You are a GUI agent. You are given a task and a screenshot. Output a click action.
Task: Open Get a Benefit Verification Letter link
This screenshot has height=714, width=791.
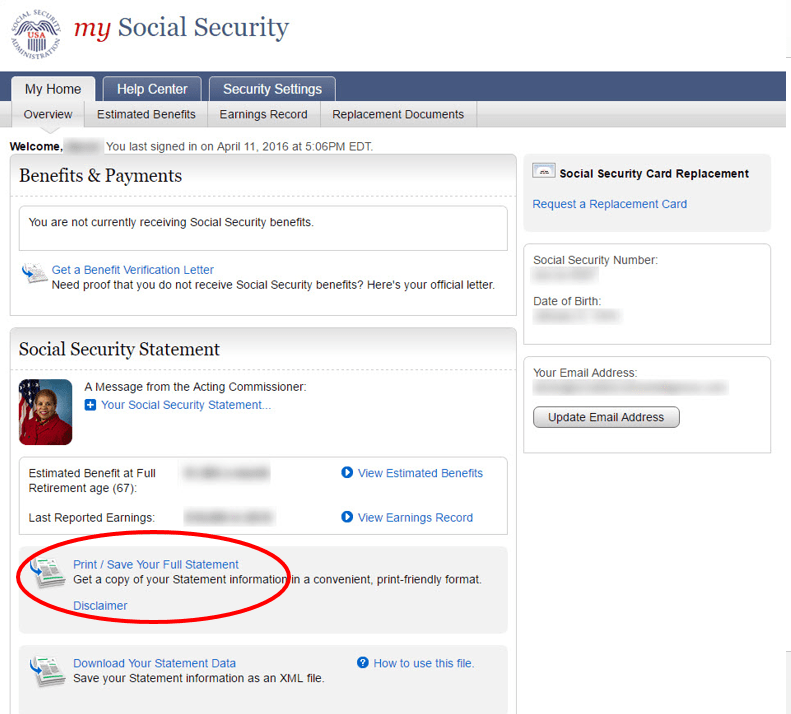pos(133,270)
